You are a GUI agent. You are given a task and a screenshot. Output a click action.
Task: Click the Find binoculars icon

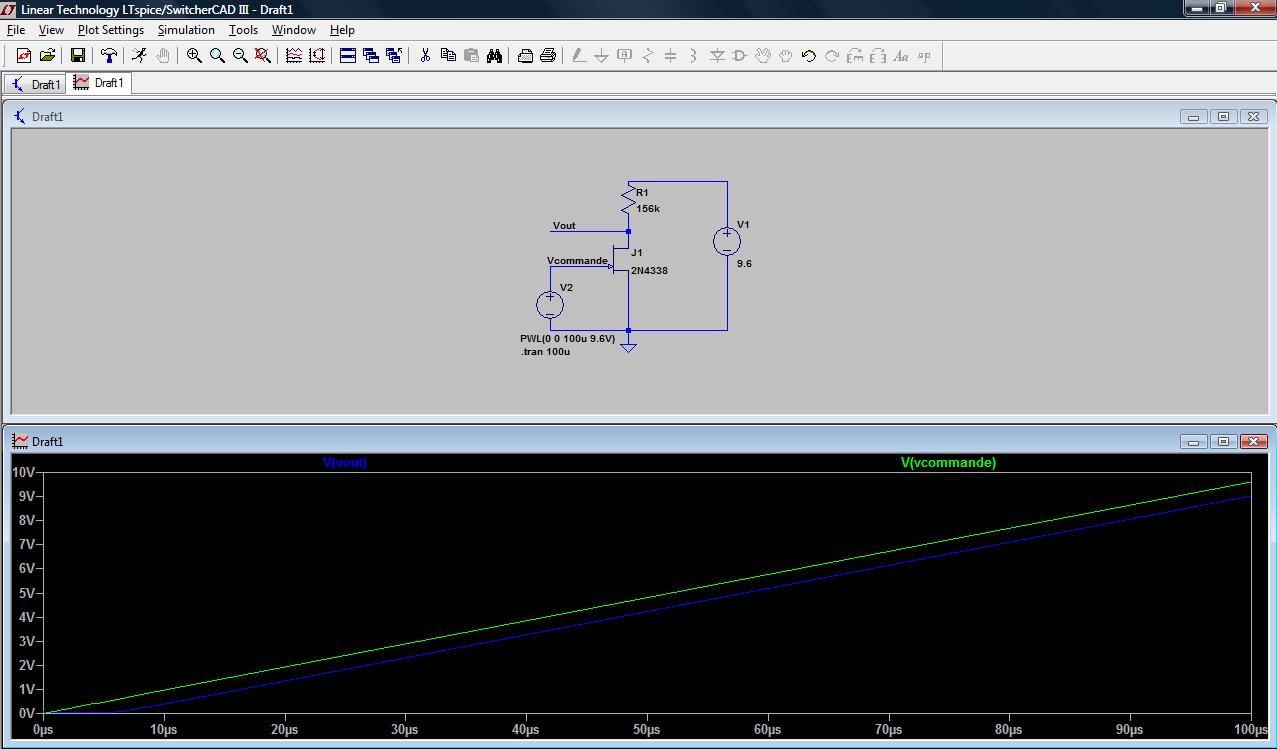click(494, 56)
